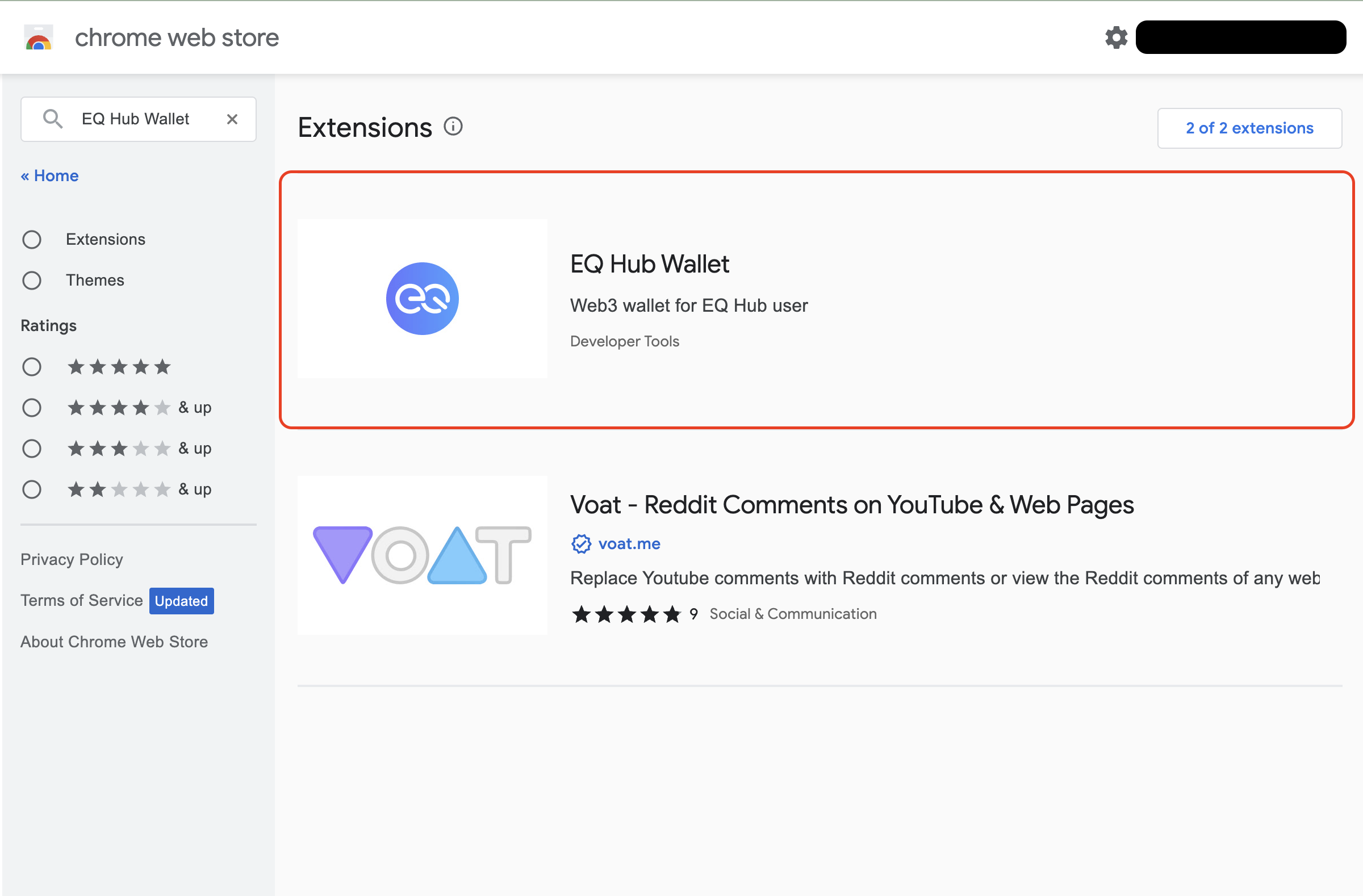Go back via the « Home link

(x=50, y=176)
